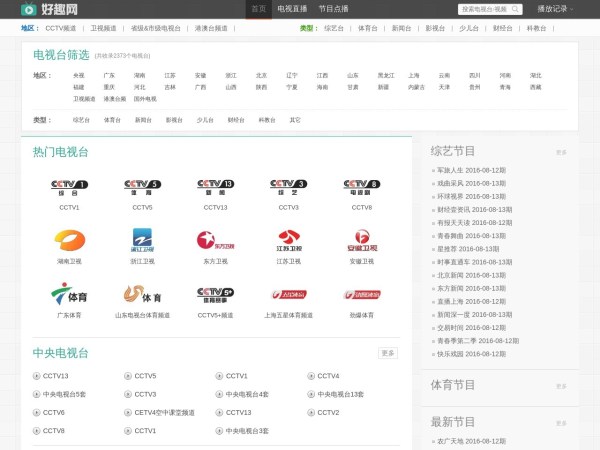600x450 pixels.
Task: Open the CCTV5+ 体育赛事 channel logo
Action: point(215,294)
